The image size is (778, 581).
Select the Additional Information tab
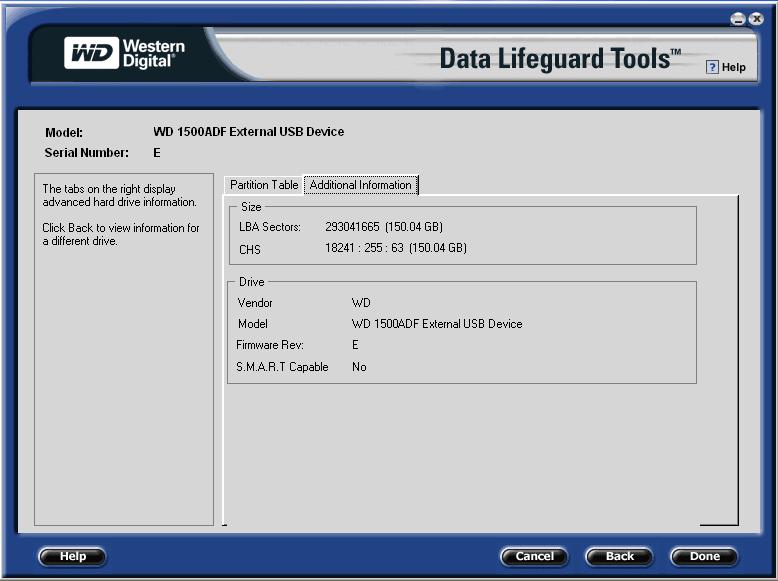(x=361, y=185)
